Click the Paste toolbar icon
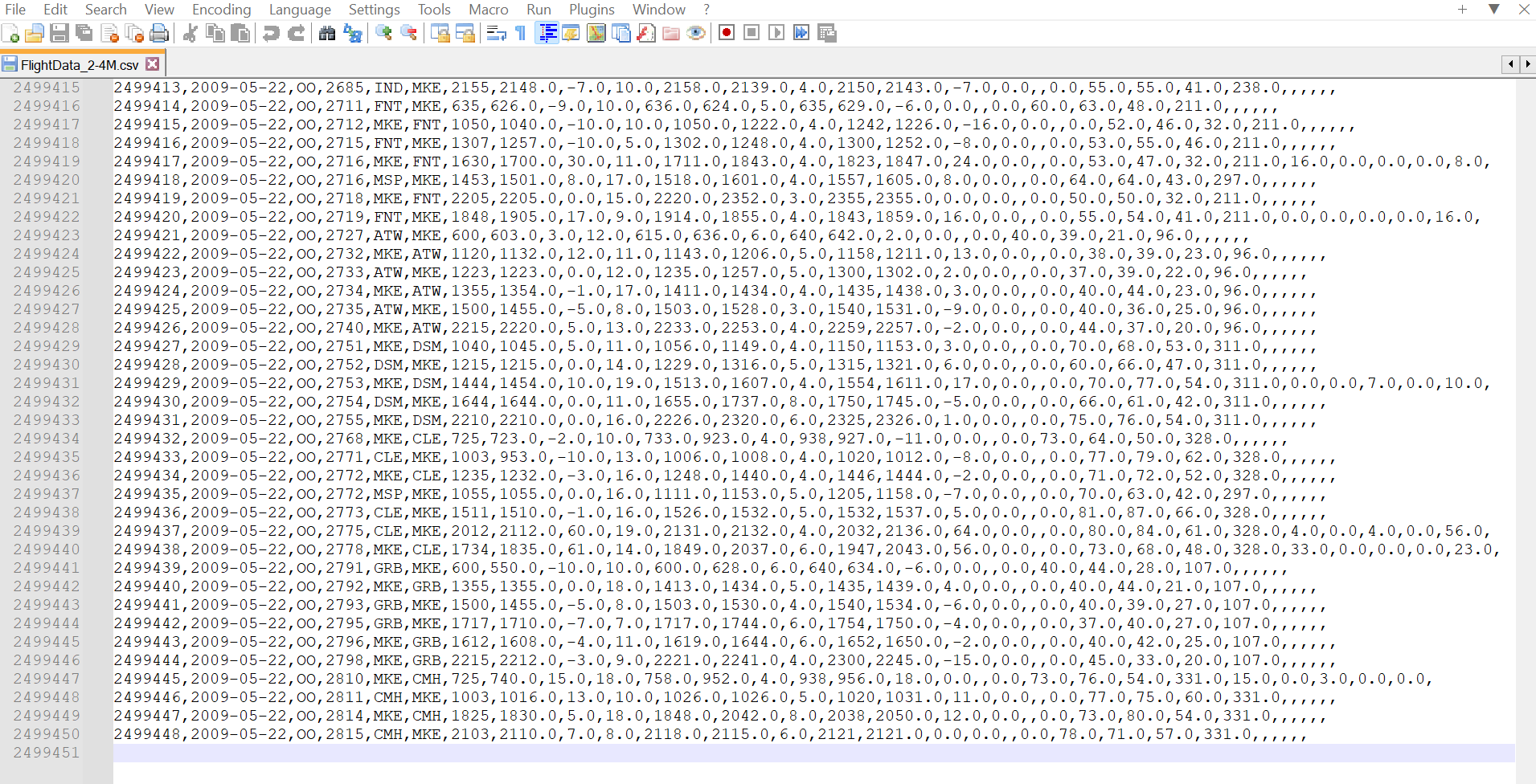This screenshot has width=1536, height=784. (x=240, y=33)
